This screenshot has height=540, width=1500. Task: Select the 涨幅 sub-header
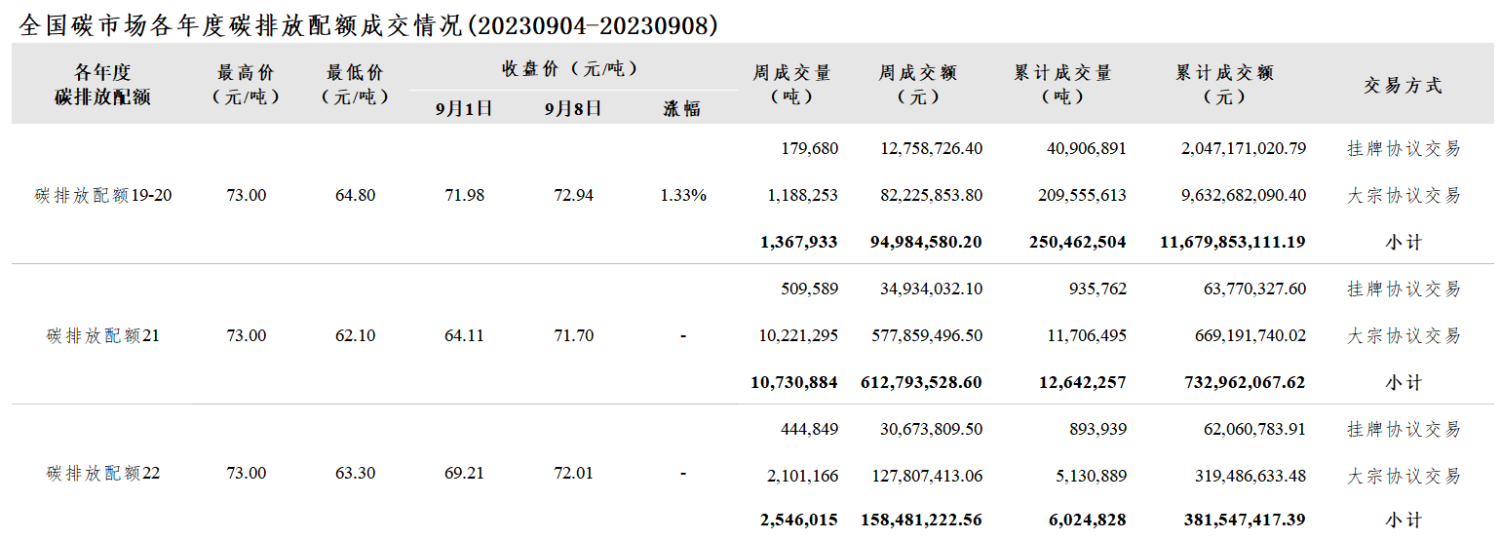click(683, 109)
